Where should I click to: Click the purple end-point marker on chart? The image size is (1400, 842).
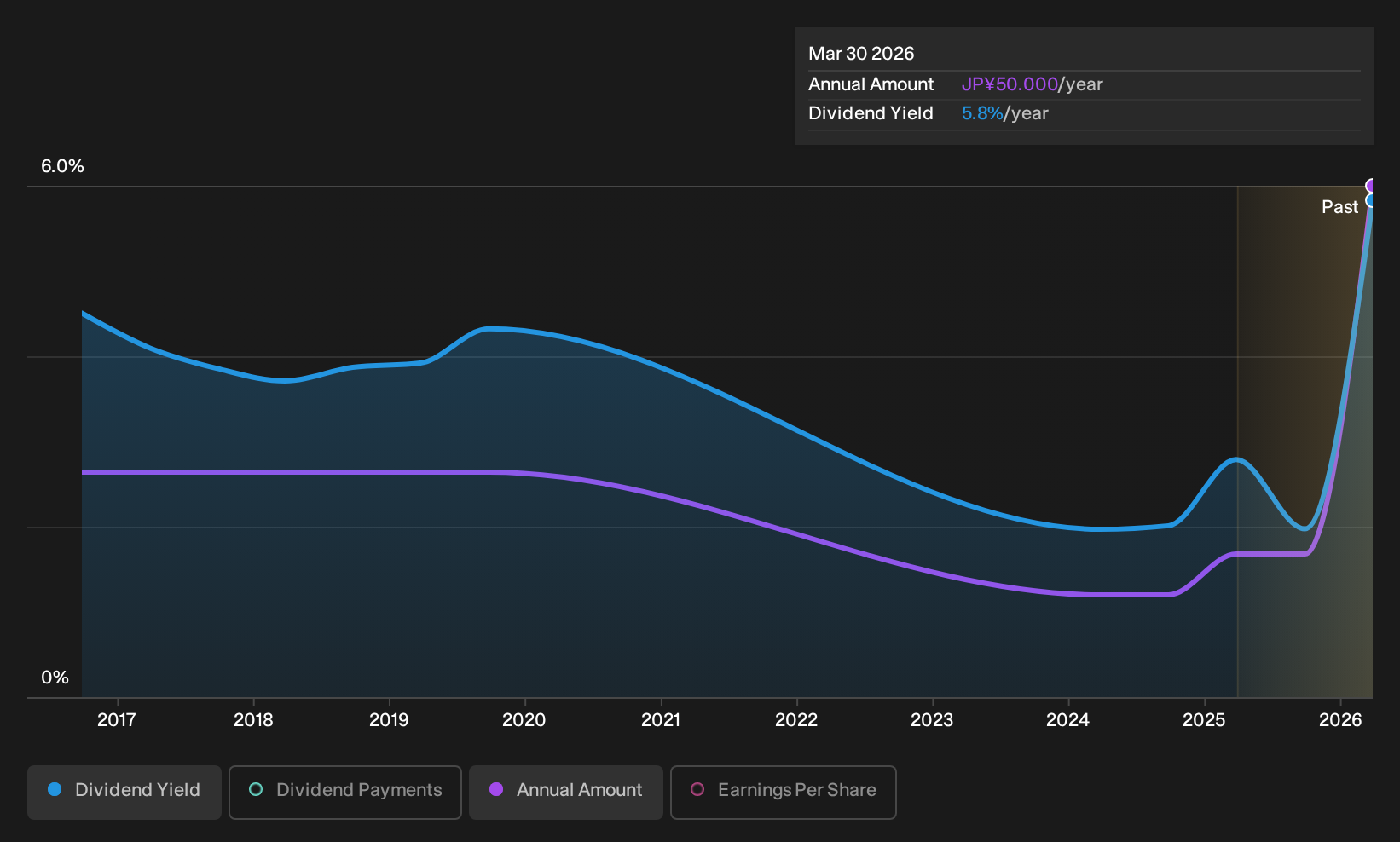click(x=1371, y=186)
